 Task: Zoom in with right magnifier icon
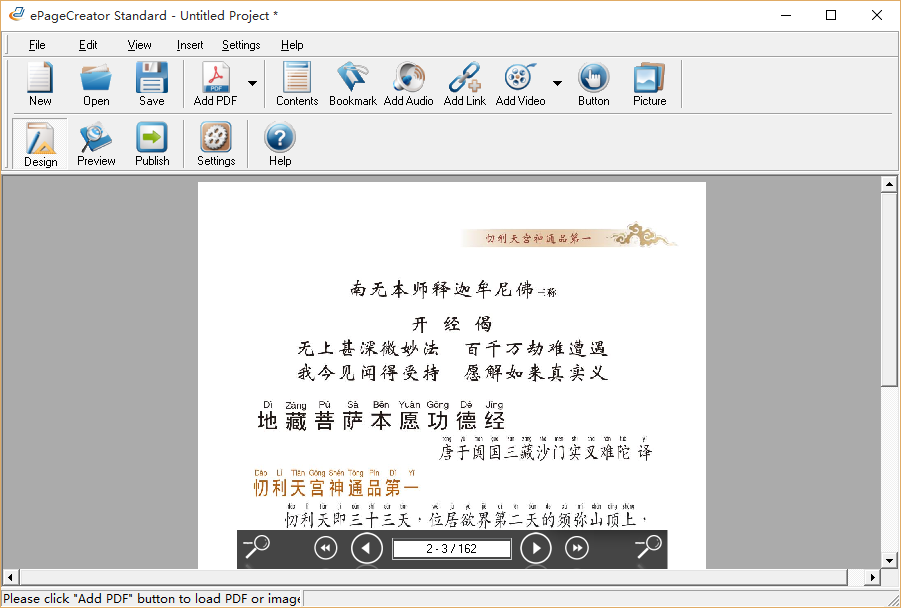(x=648, y=547)
